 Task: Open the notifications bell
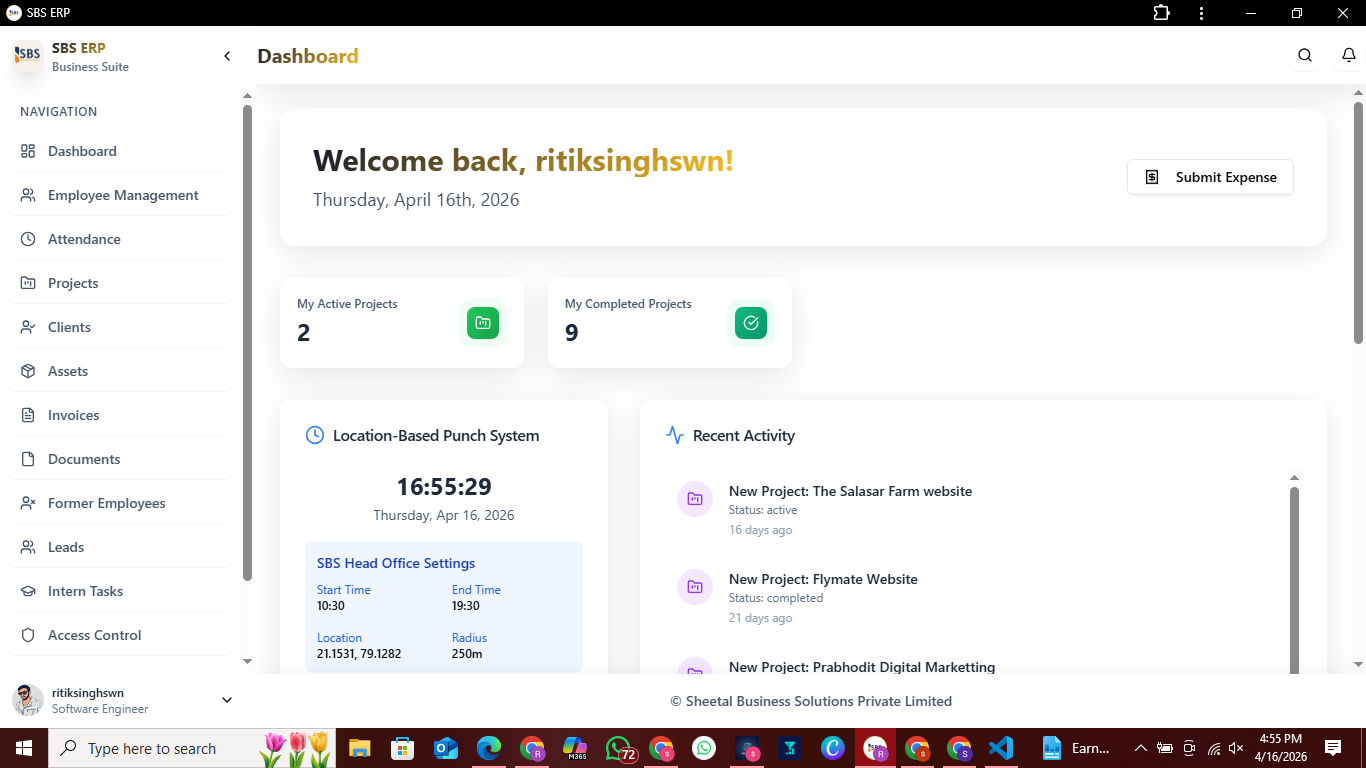[1348, 56]
